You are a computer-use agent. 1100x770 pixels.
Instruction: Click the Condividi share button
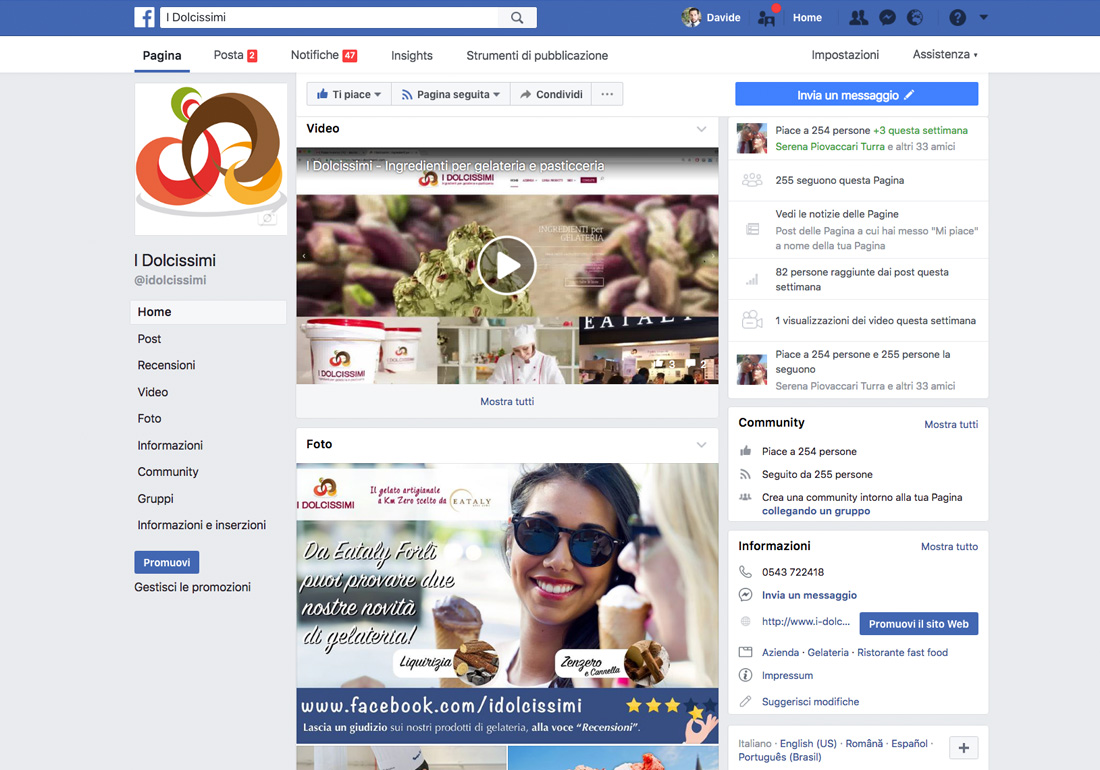click(x=551, y=94)
